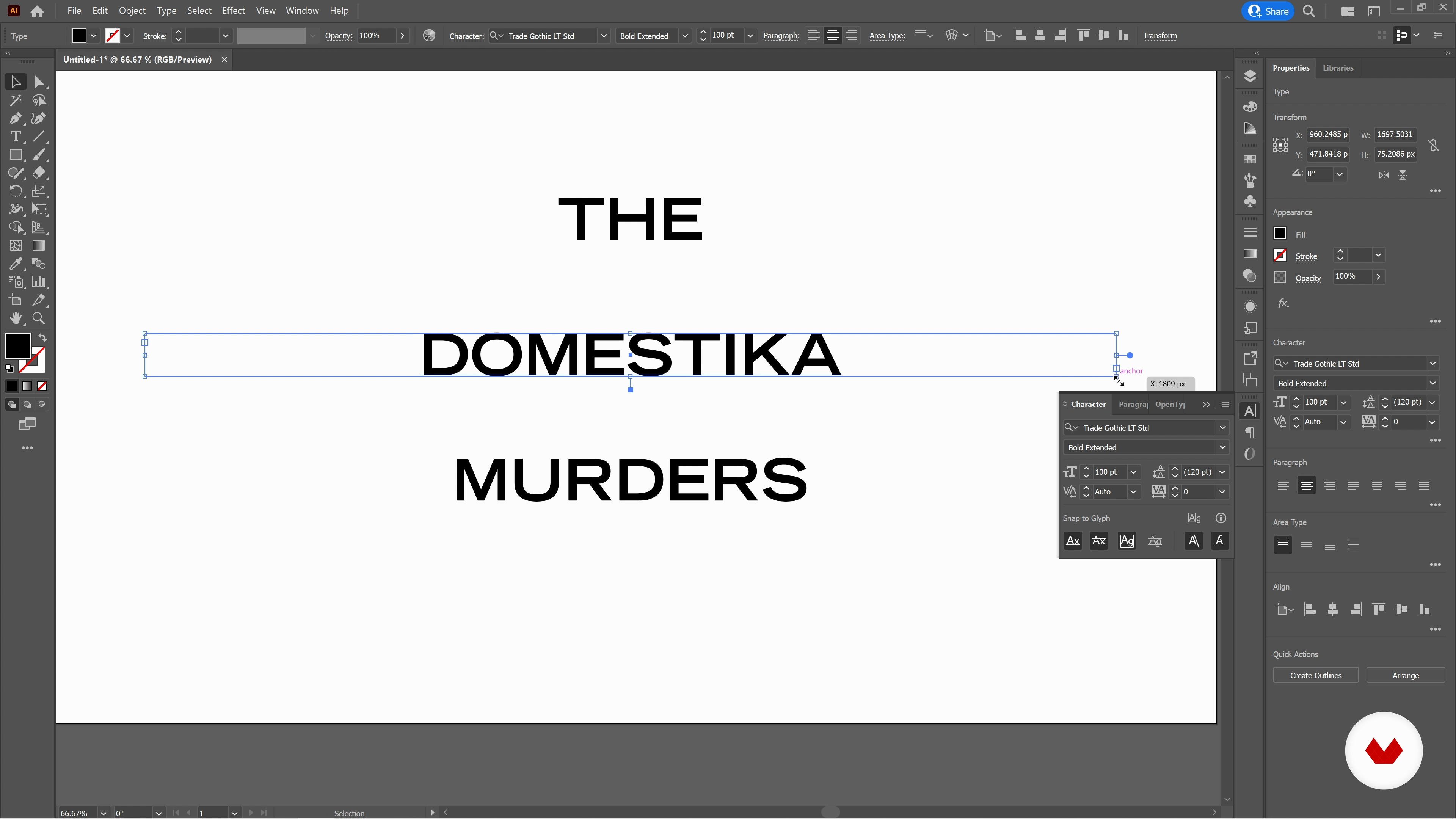The height and width of the screenshot is (819, 1456).
Task: Open the Window menu
Action: pyautogui.click(x=302, y=11)
